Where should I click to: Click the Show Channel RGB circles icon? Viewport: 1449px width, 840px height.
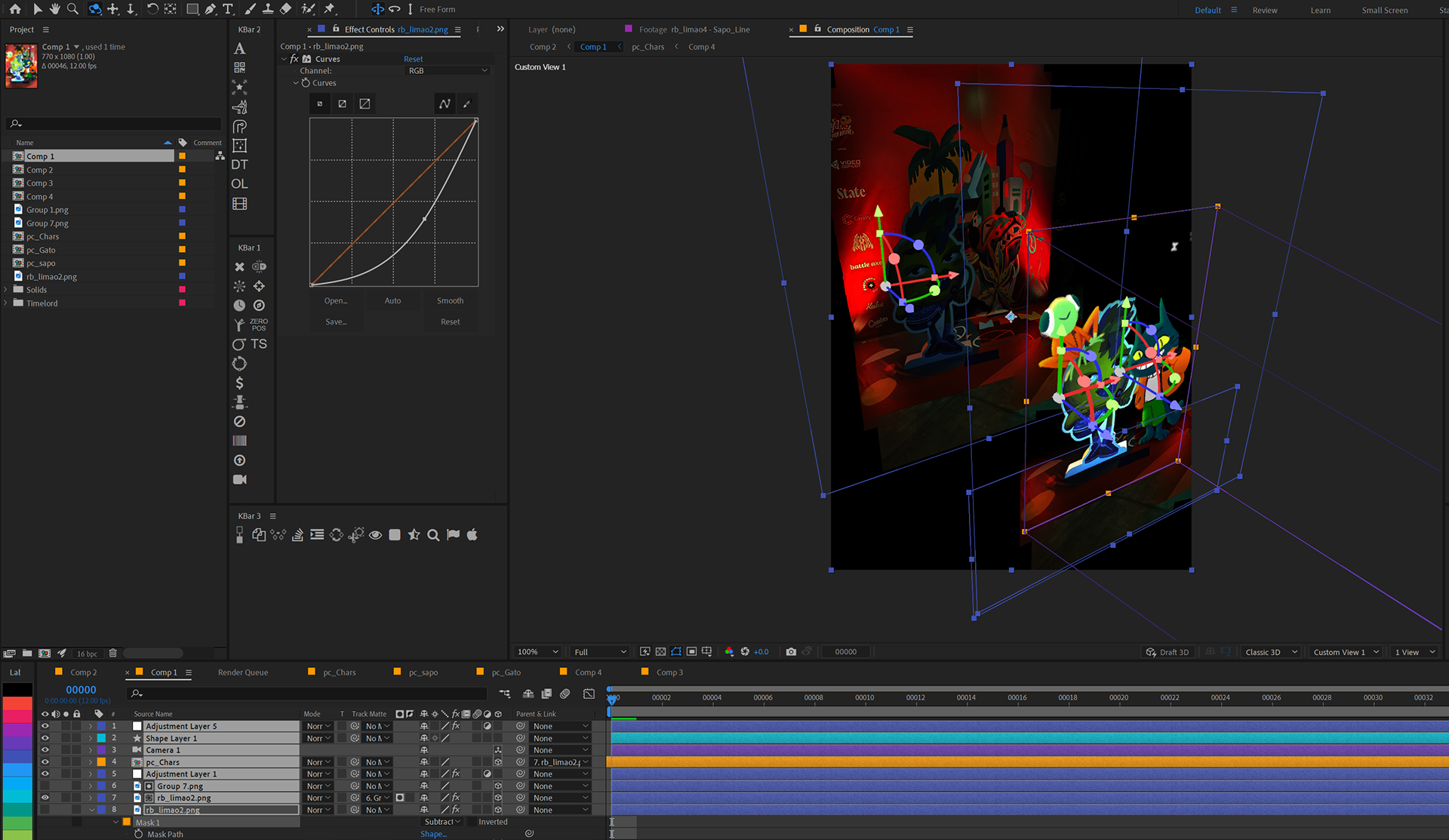pos(729,652)
